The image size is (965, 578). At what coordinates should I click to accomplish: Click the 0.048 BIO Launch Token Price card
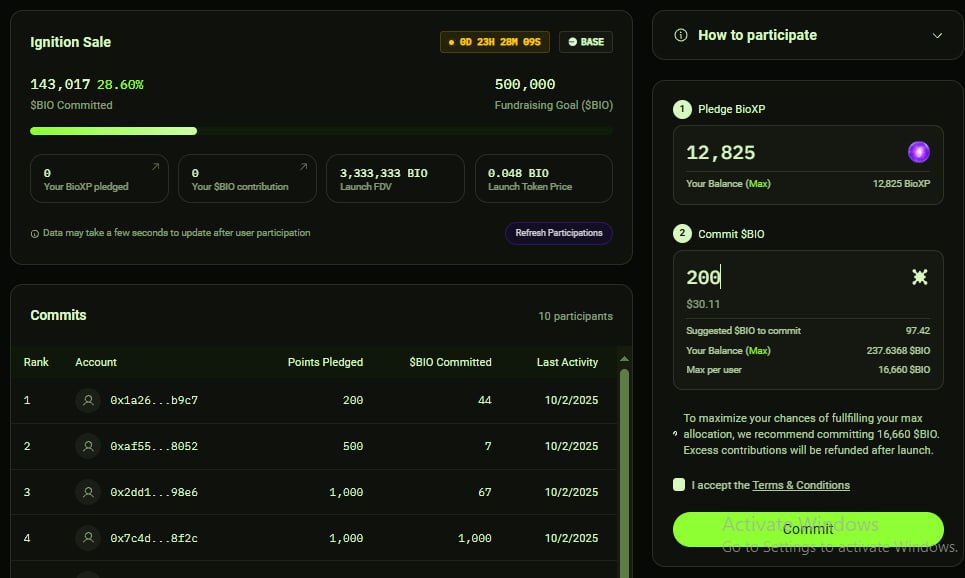(543, 179)
